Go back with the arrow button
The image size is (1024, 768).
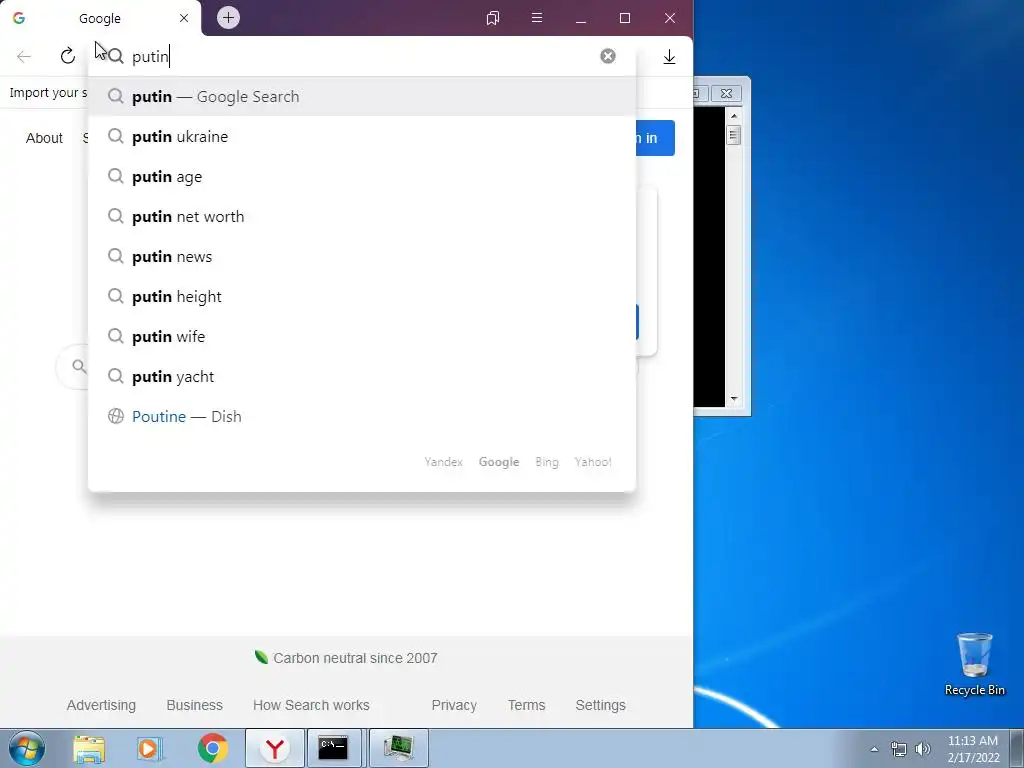[24, 57]
